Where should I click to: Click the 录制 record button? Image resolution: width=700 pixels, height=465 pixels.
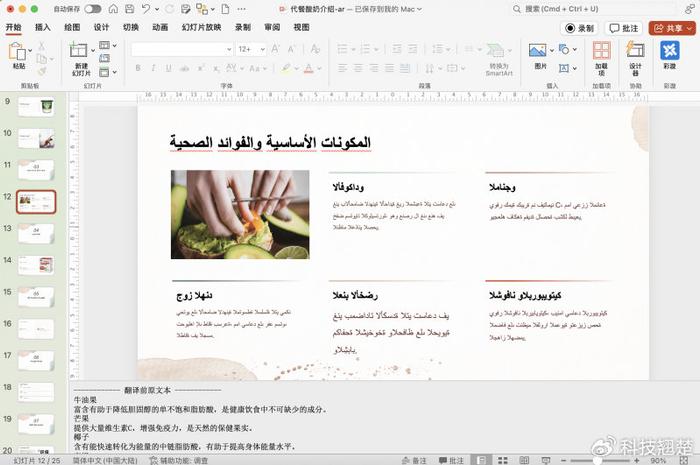pos(579,28)
